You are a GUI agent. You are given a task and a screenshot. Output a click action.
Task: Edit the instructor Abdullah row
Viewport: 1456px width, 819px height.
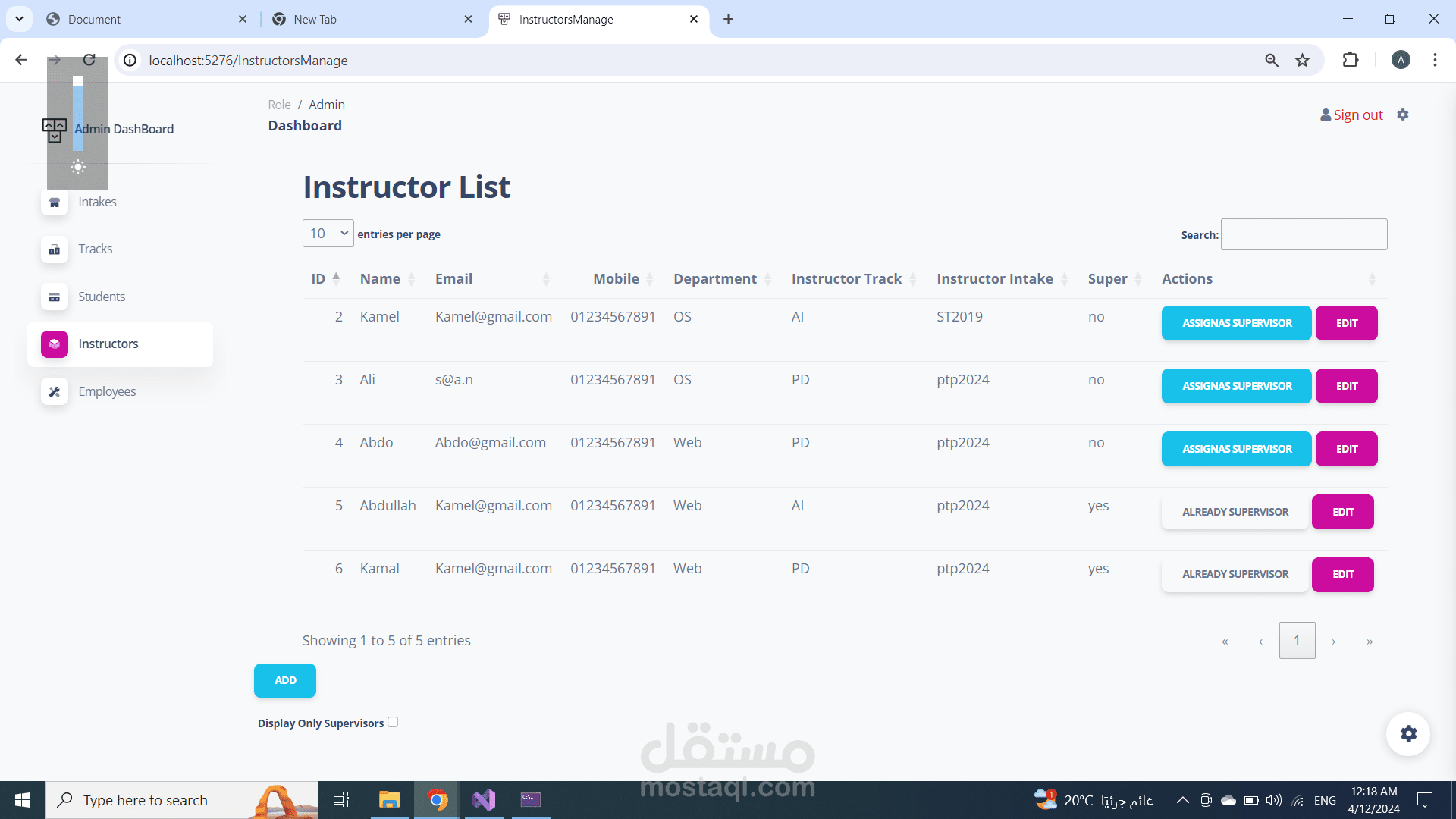[x=1342, y=512]
